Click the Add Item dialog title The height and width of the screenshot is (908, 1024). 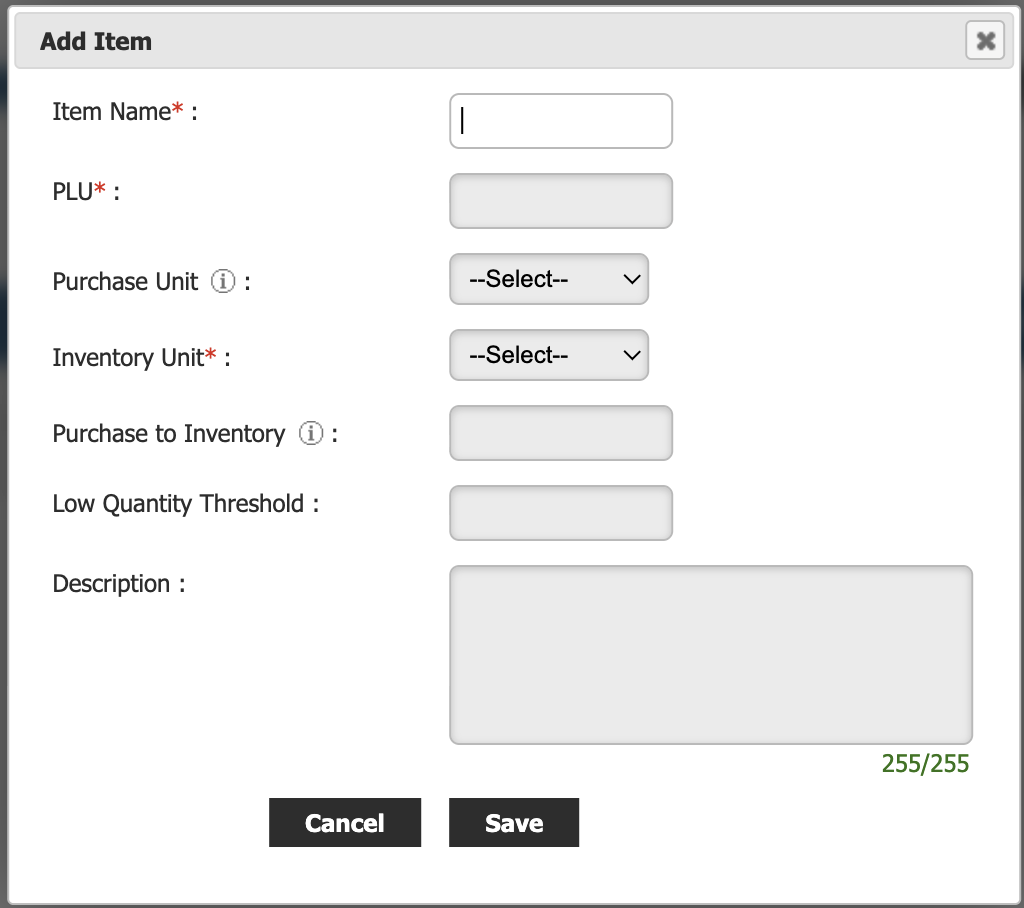click(x=96, y=42)
